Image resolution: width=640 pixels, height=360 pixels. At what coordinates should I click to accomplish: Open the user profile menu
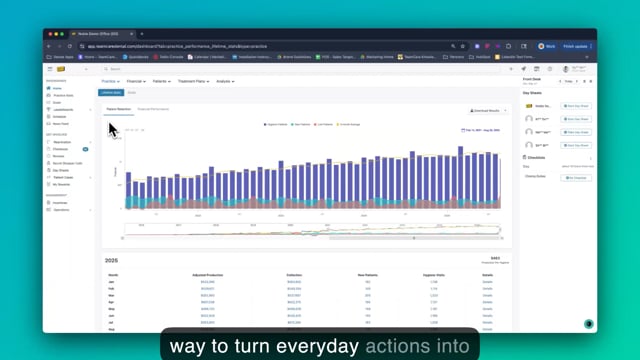tap(576, 69)
